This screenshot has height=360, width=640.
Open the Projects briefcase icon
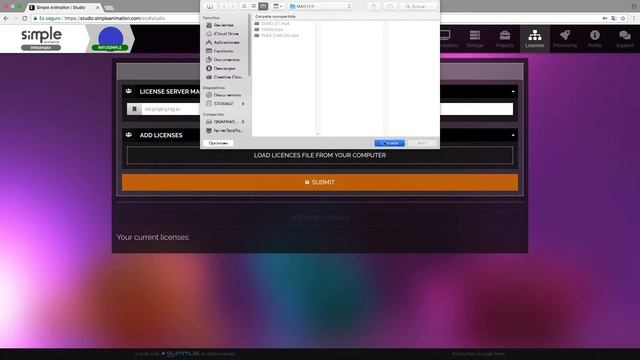pos(505,39)
